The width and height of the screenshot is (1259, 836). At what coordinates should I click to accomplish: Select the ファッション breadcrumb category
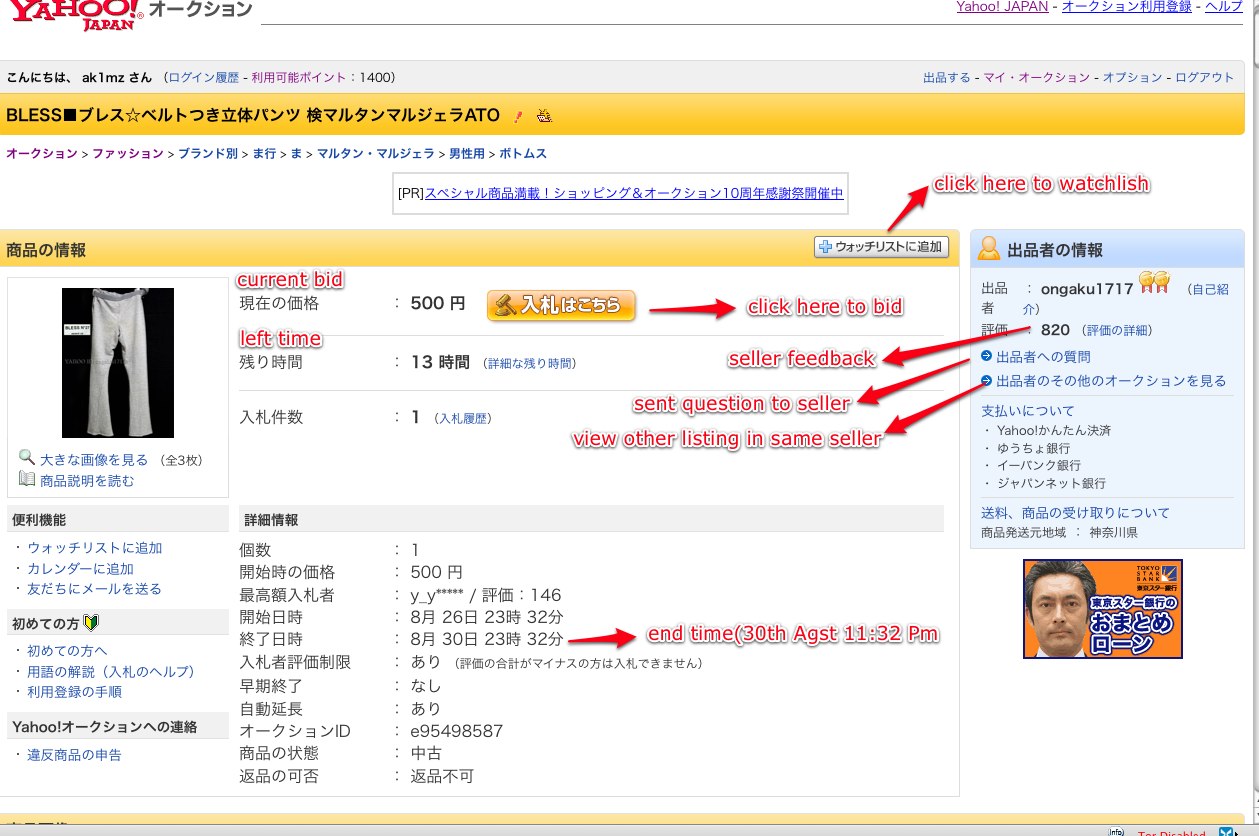[x=128, y=153]
